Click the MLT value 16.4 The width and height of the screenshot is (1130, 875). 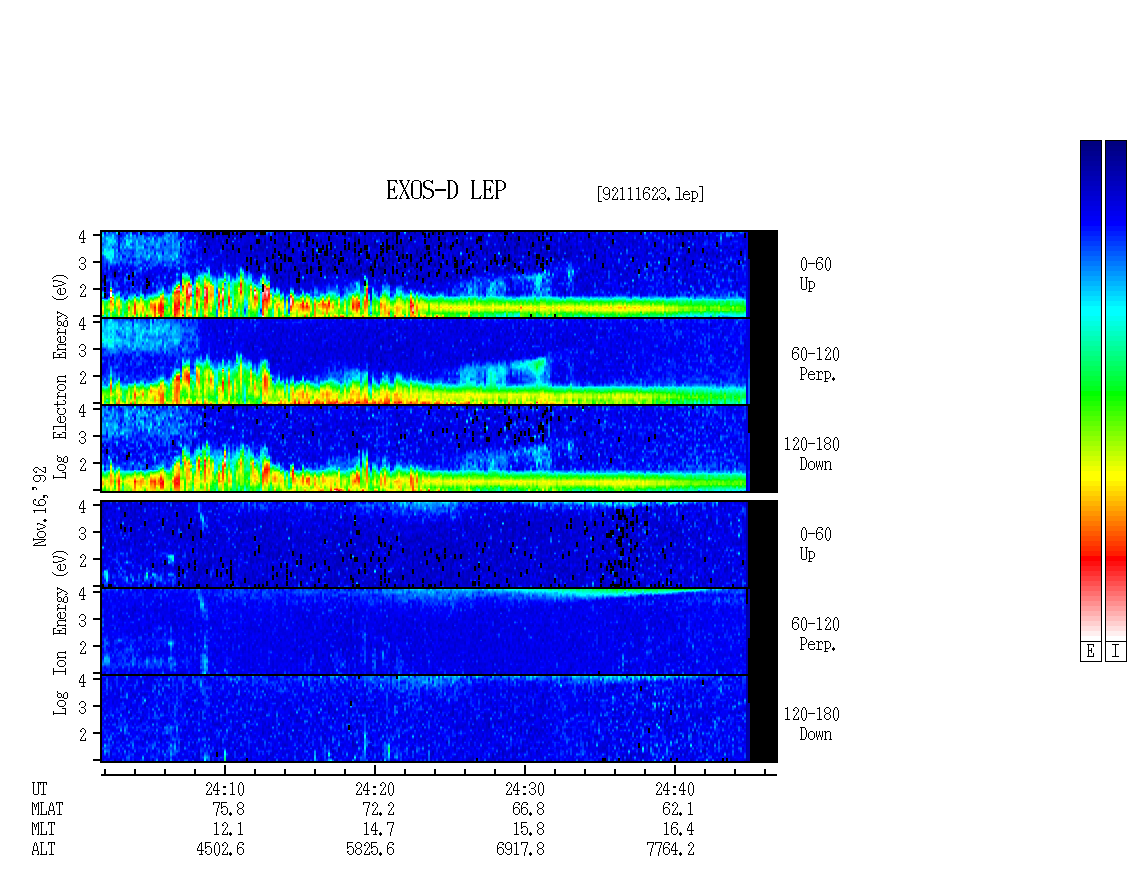[x=678, y=829]
